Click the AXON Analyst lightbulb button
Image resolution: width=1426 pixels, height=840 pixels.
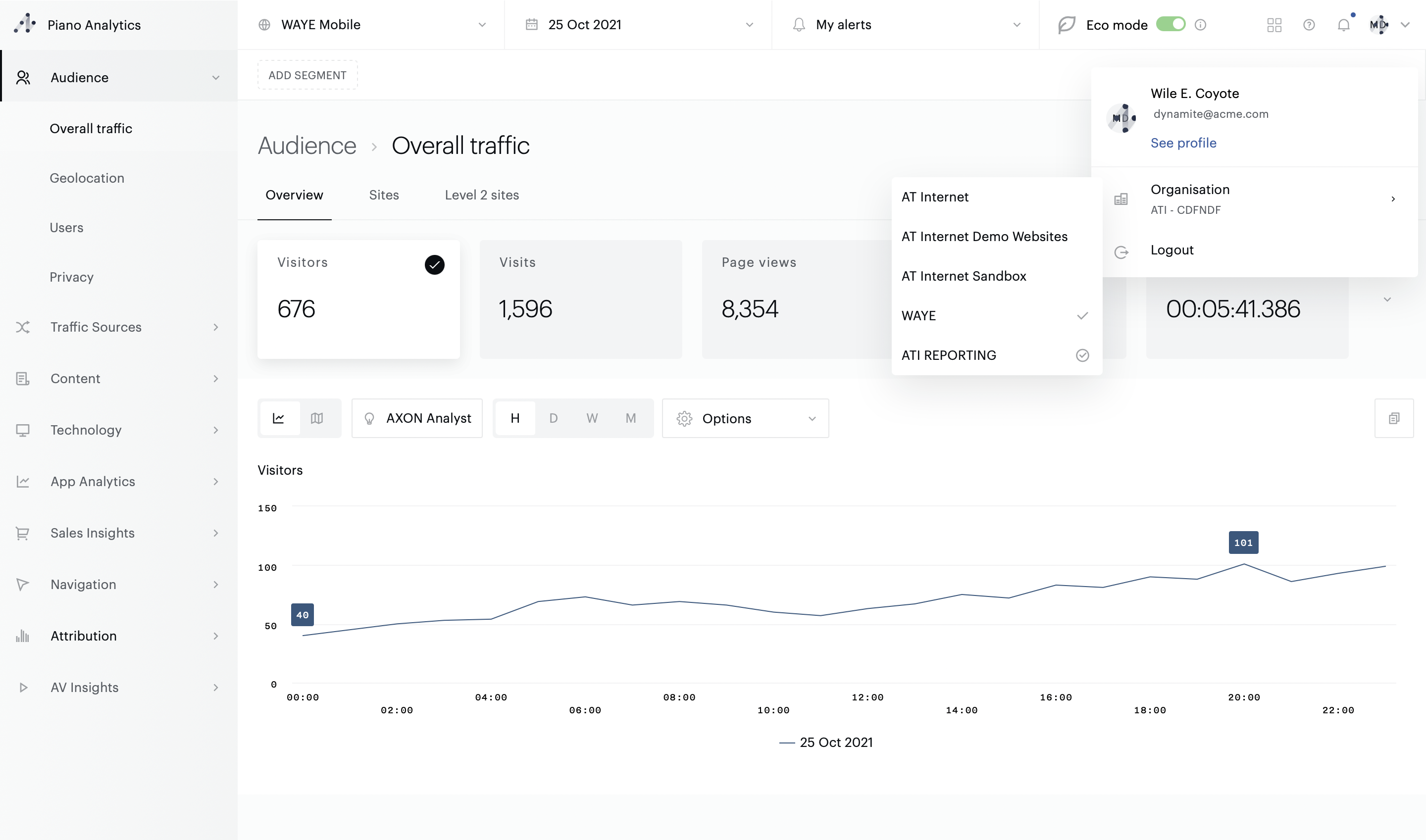(x=417, y=418)
